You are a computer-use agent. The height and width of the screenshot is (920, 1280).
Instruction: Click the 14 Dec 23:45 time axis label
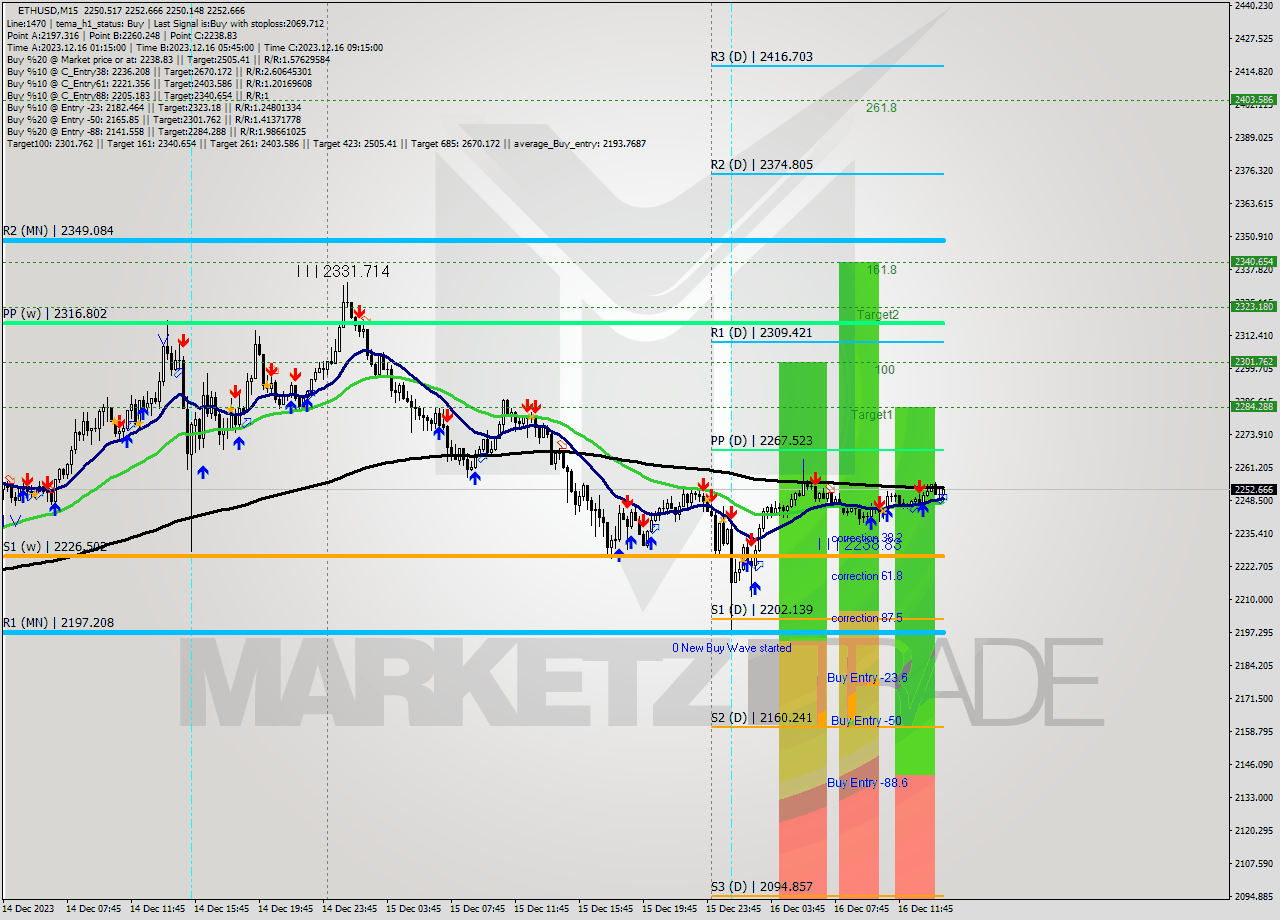(349, 909)
